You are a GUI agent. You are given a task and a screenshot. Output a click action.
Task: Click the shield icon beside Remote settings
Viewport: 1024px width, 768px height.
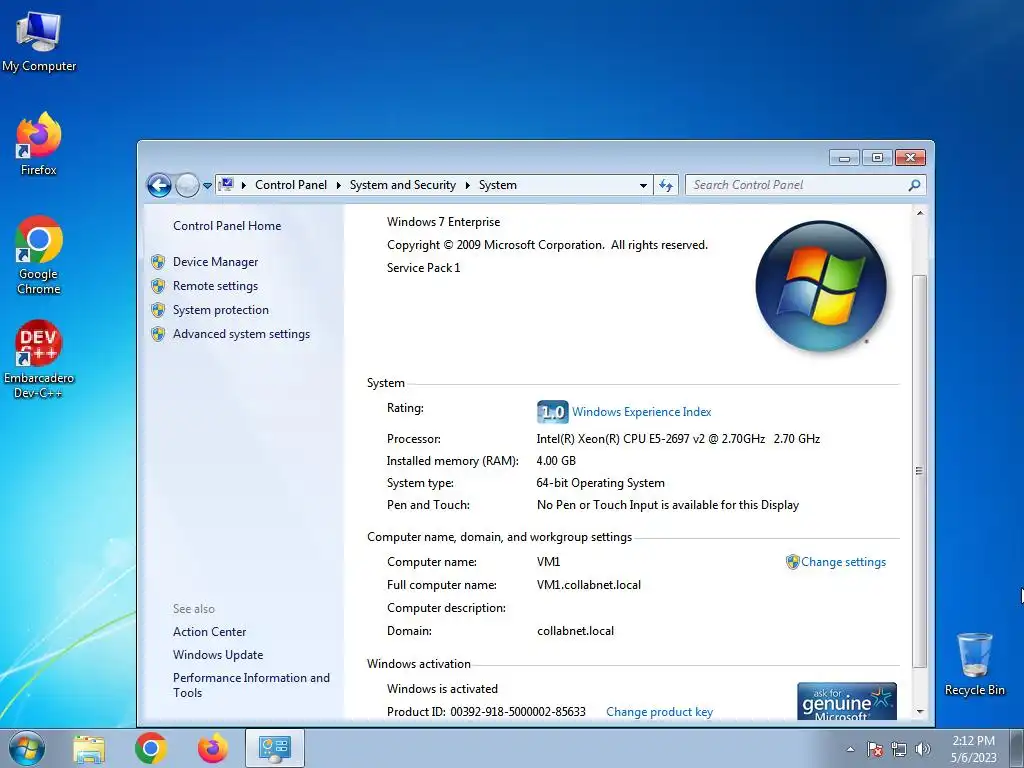coord(158,286)
